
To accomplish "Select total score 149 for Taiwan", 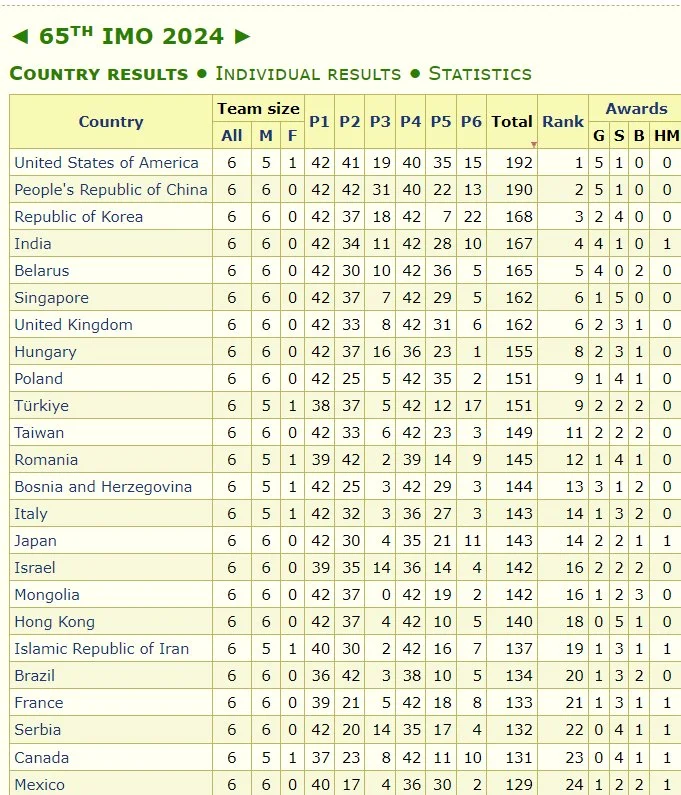I will click(519, 432).
